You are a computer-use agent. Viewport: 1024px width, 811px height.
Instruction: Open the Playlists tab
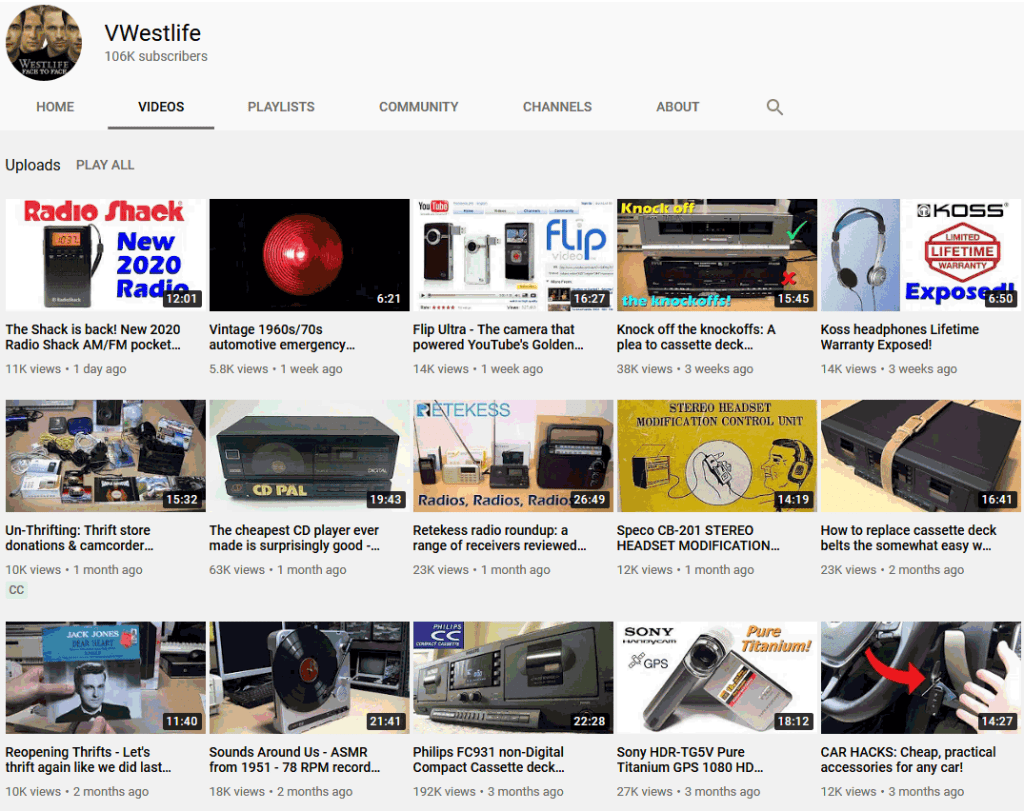pos(281,107)
